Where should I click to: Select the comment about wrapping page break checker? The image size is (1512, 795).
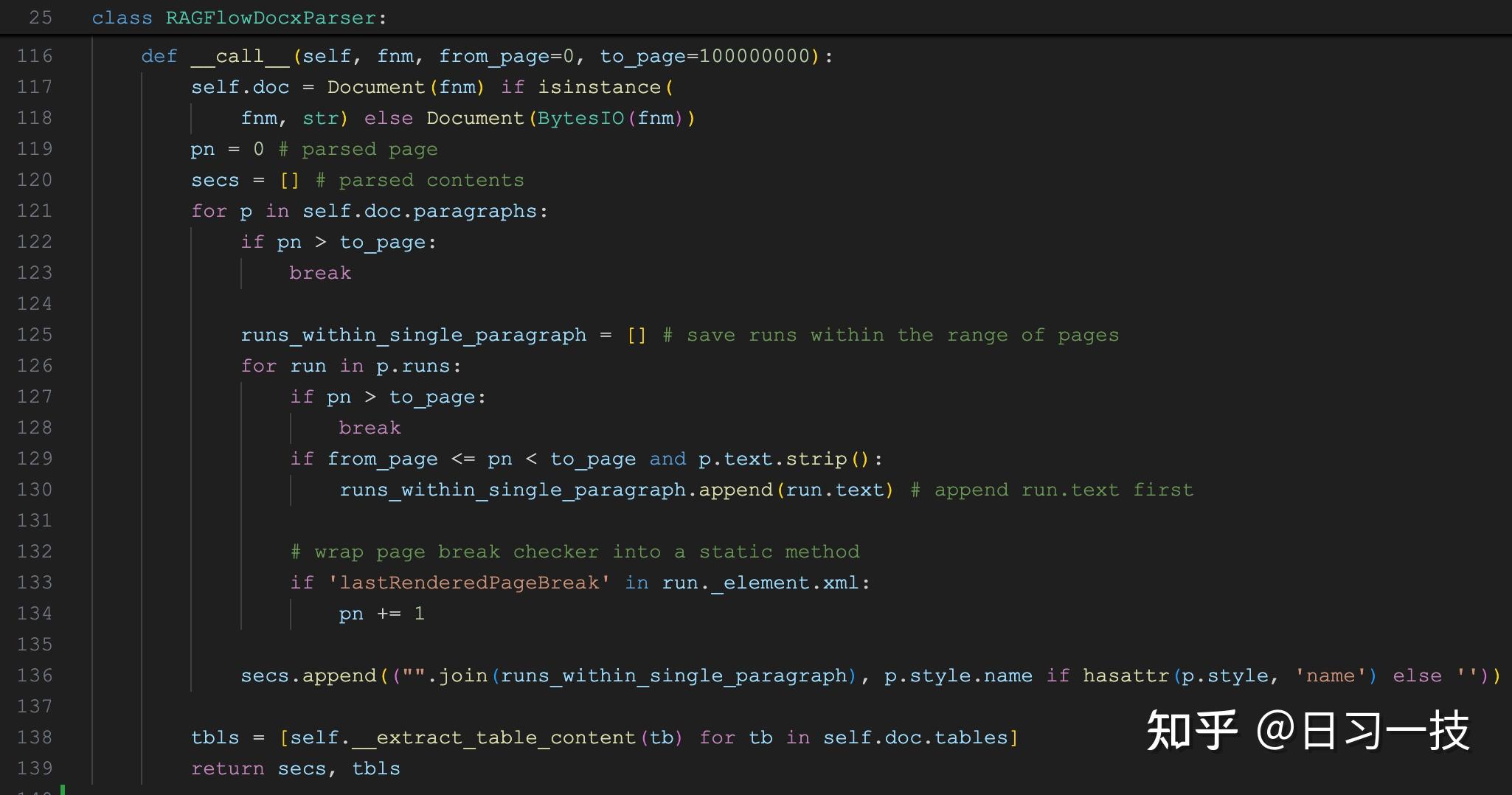pos(575,551)
